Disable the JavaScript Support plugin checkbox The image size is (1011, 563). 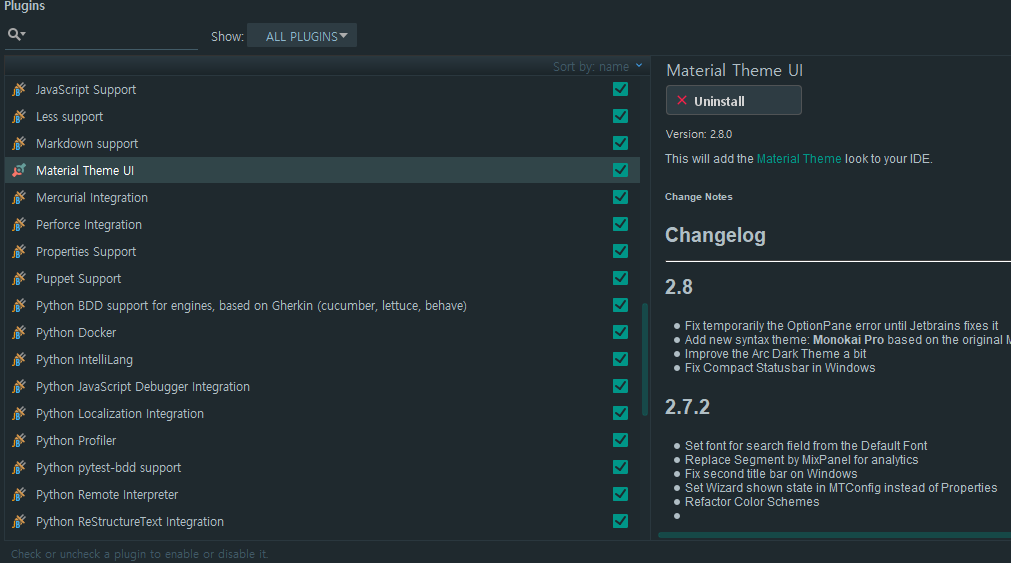(620, 89)
